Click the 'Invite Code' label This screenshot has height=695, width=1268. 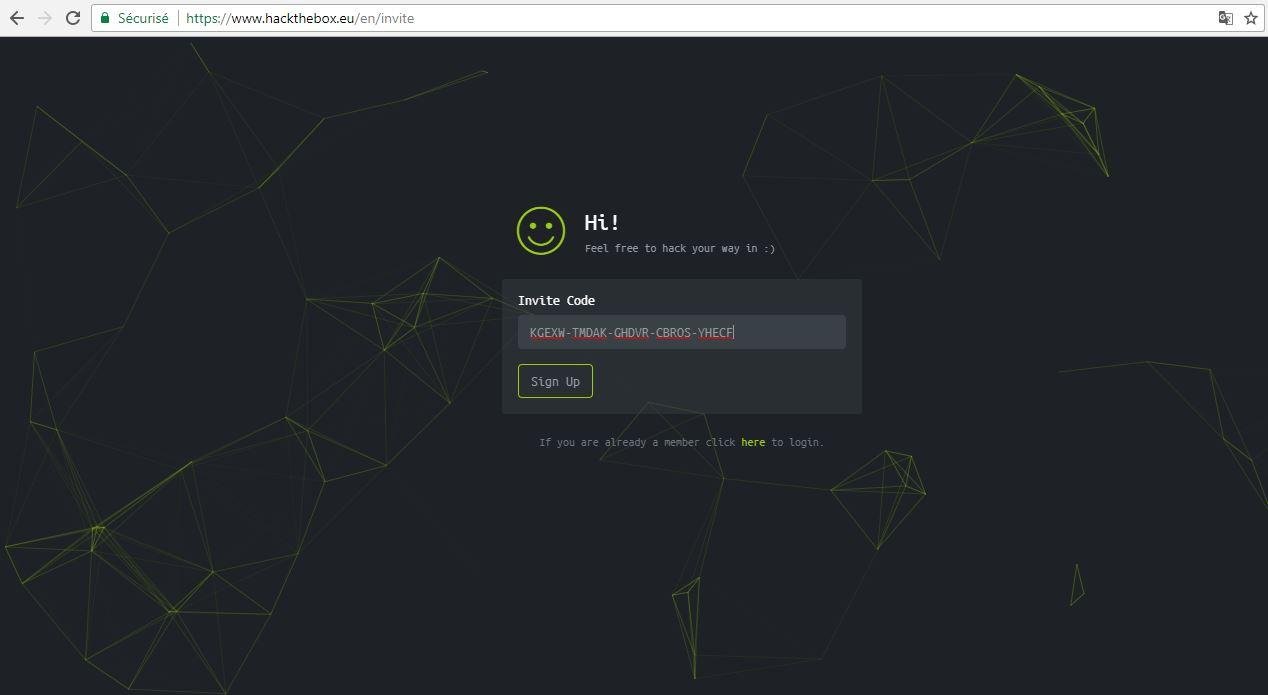[x=556, y=300]
